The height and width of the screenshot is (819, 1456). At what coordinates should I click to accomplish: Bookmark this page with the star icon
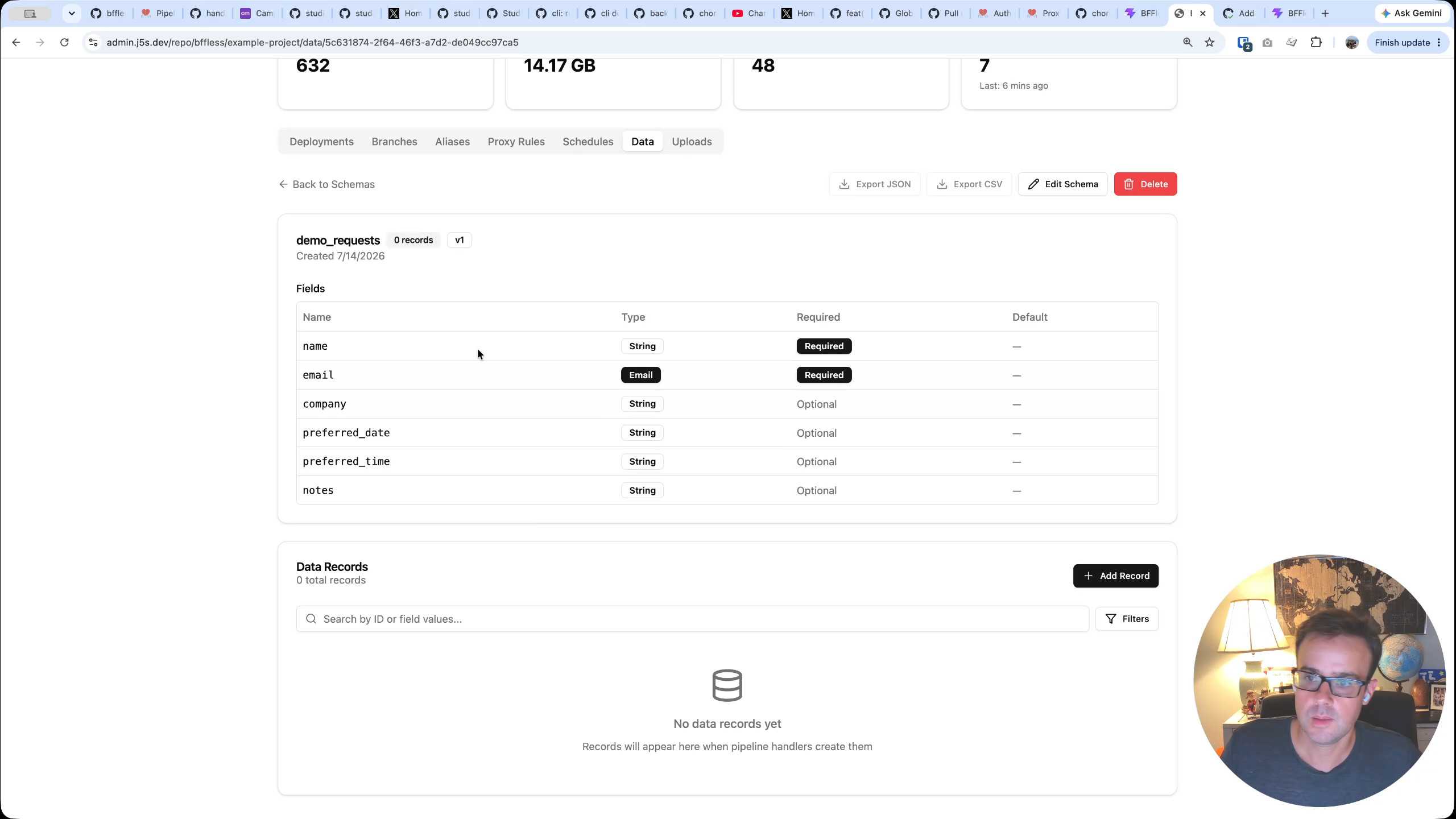(1210, 42)
